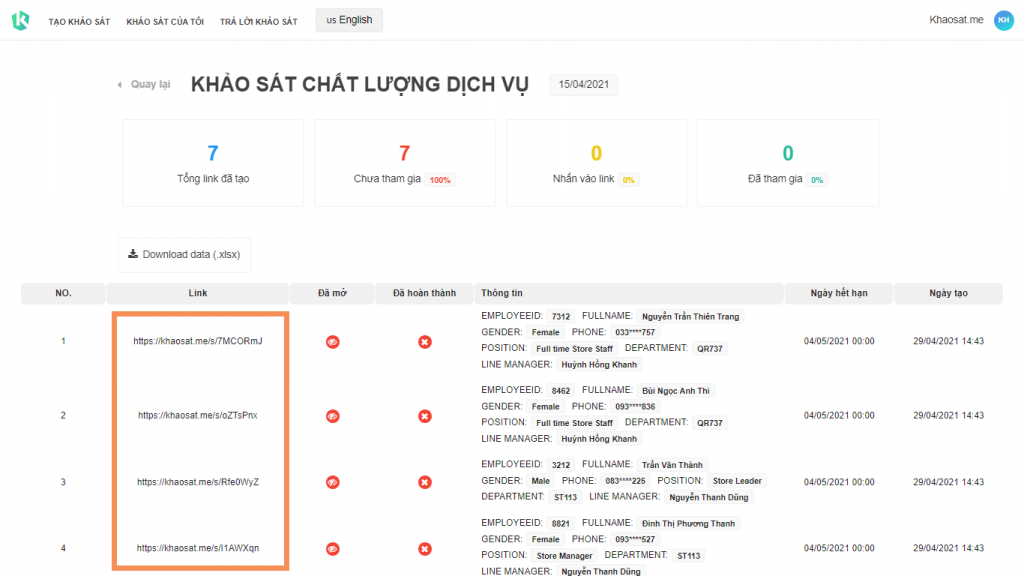Open the TẠO KHẢO SÁT menu
This screenshot has width=1024, height=576.
point(79,22)
